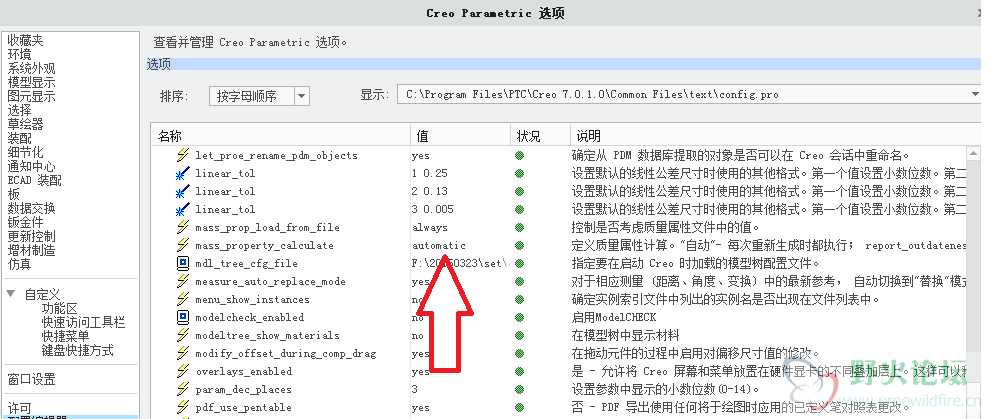This screenshot has width=991, height=419.
Task: Select the ECAD 装配 category
Action: (35, 180)
